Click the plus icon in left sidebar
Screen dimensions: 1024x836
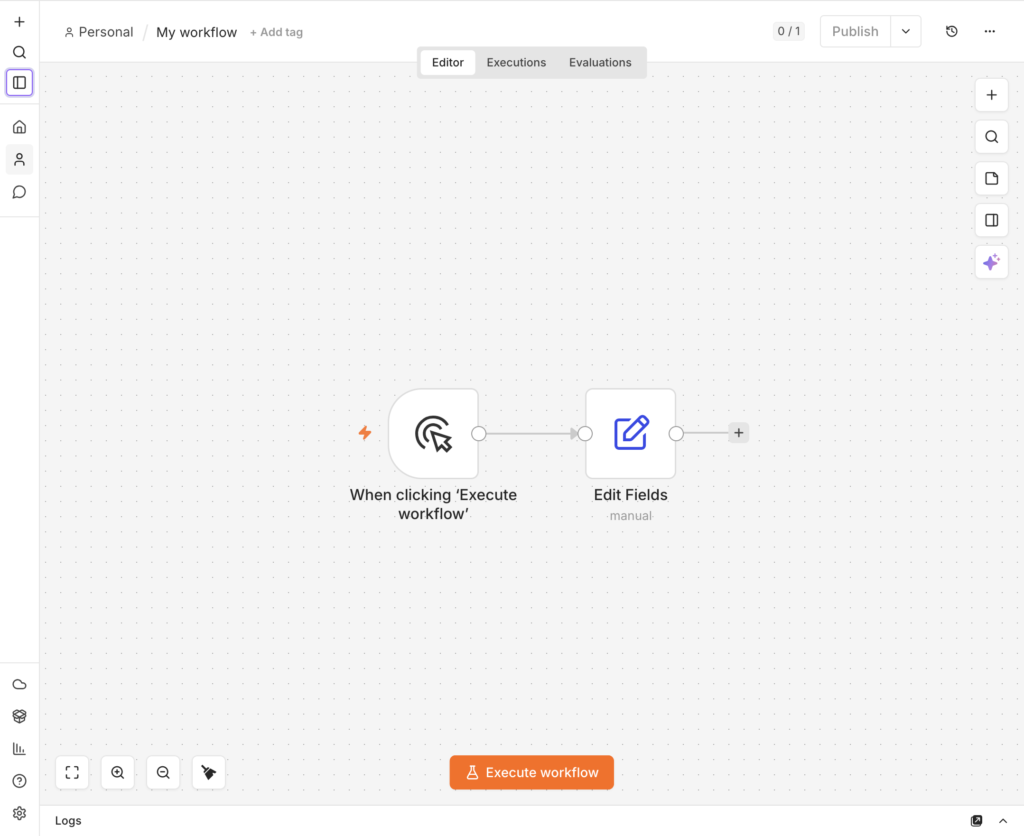click(x=20, y=22)
